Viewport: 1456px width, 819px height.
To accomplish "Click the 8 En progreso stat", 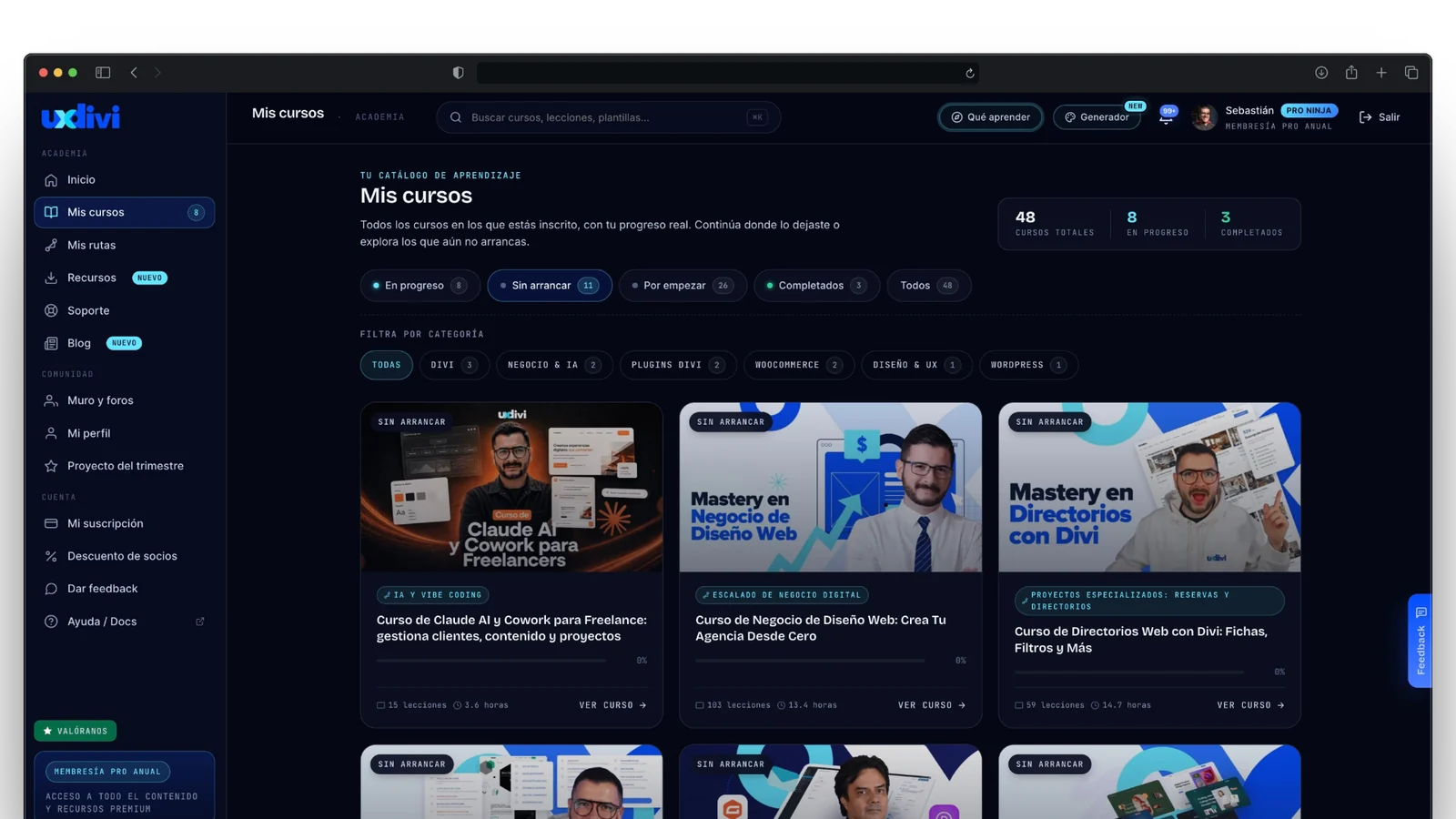I will click(1158, 224).
